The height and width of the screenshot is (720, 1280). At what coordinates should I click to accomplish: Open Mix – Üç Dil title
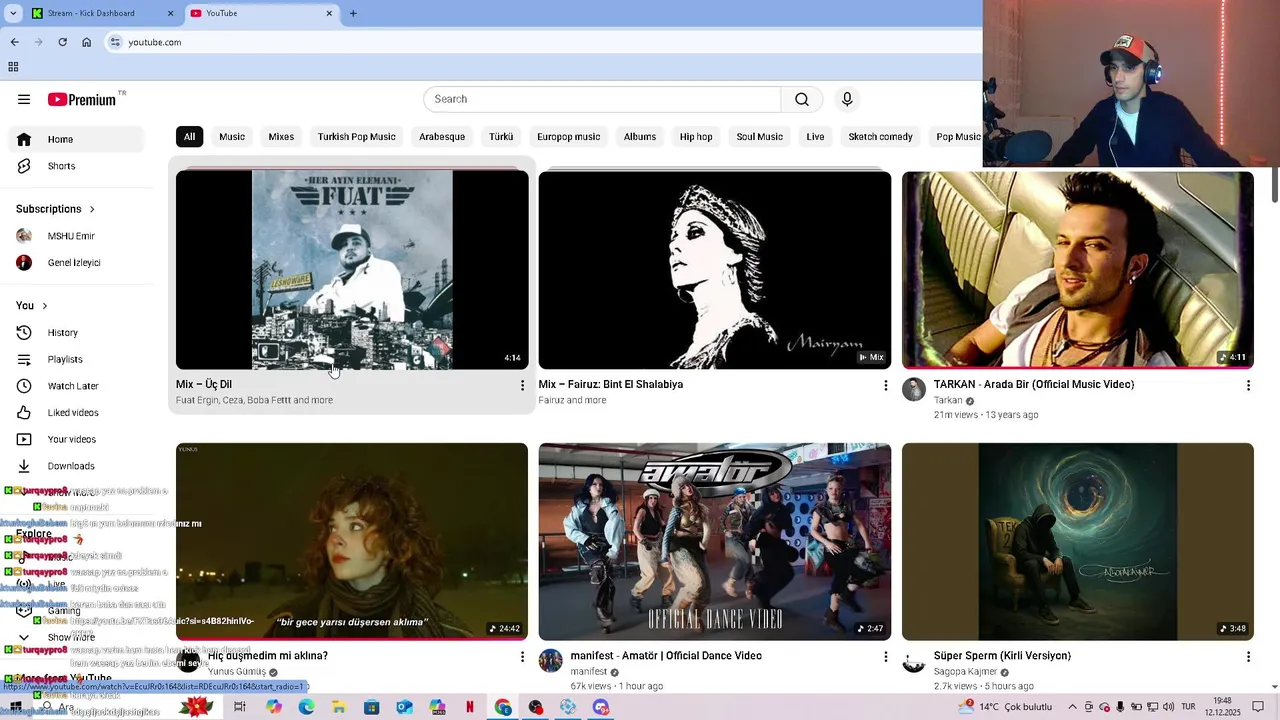pyautogui.click(x=204, y=384)
